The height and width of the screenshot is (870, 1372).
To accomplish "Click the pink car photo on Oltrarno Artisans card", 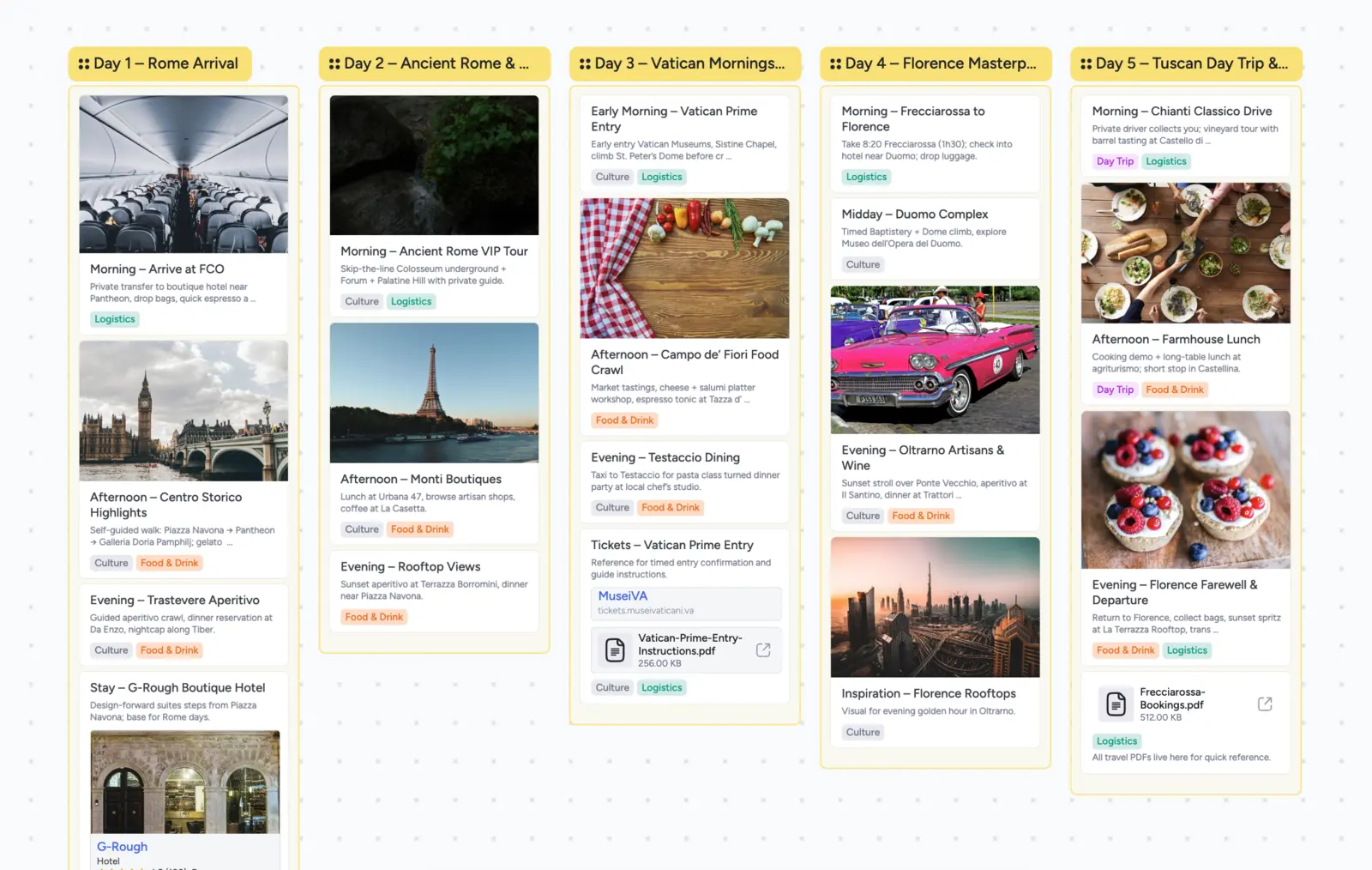I will click(935, 360).
